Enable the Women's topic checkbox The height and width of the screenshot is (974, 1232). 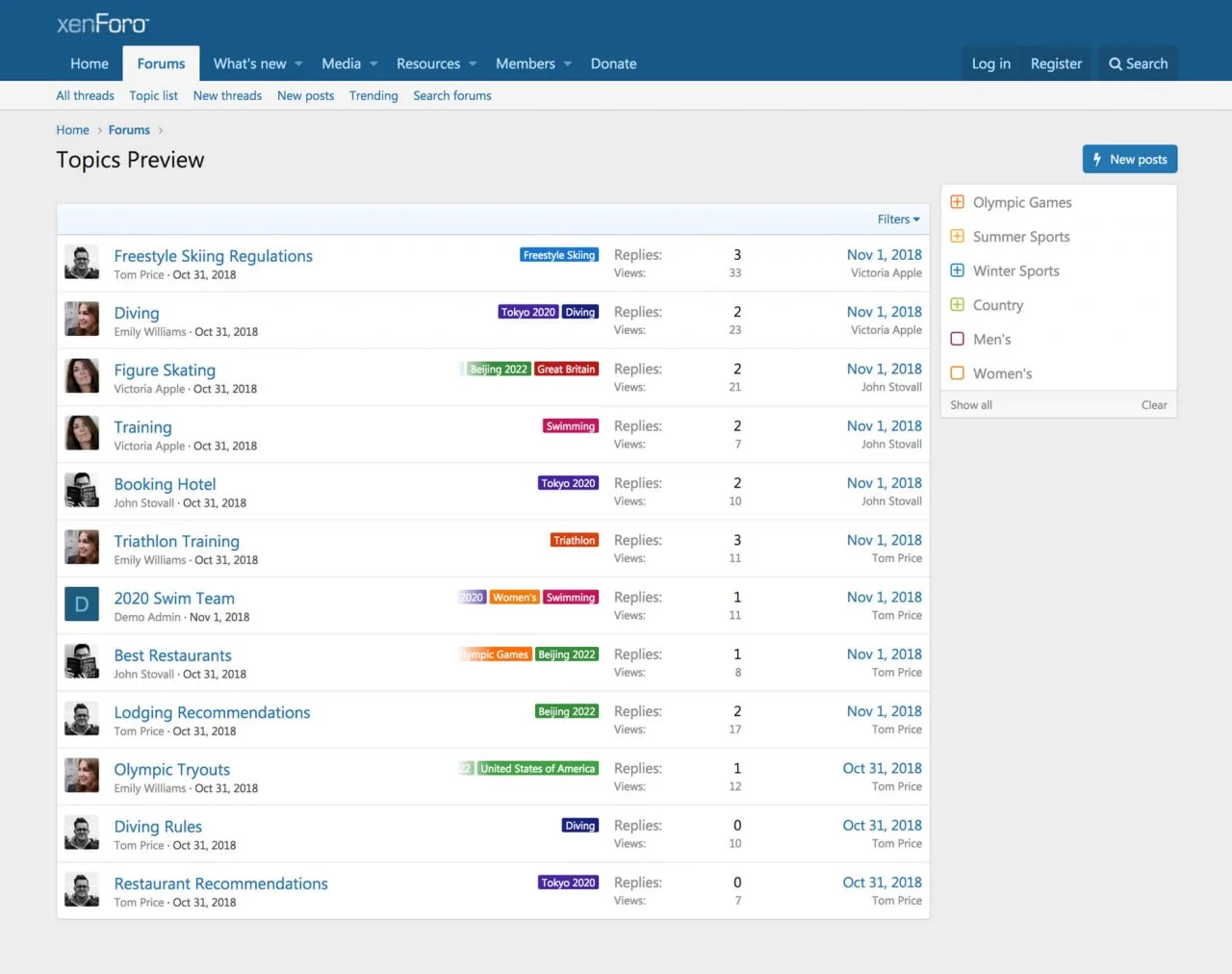958,373
